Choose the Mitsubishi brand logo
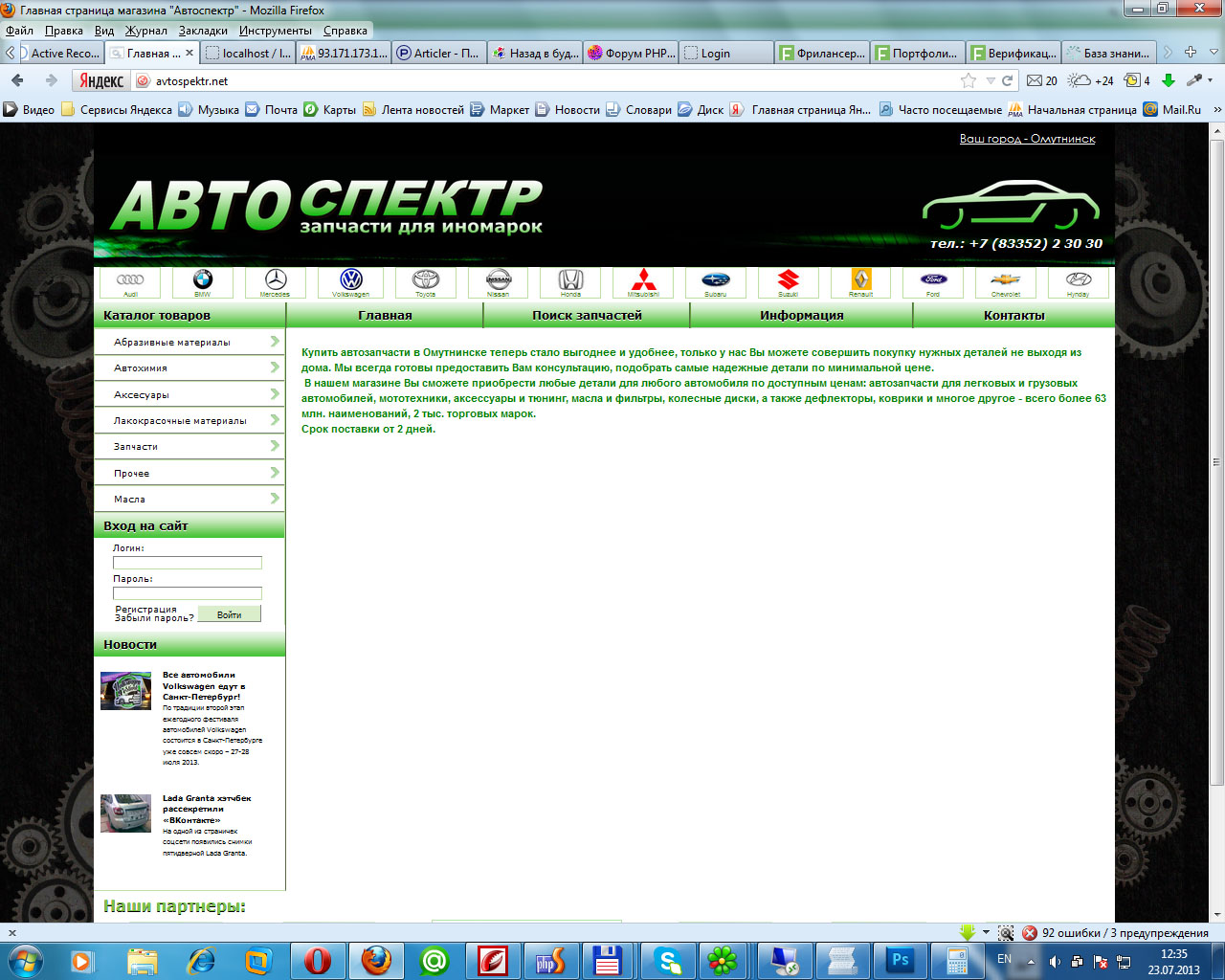Screen dimensions: 1225x980 point(643,282)
